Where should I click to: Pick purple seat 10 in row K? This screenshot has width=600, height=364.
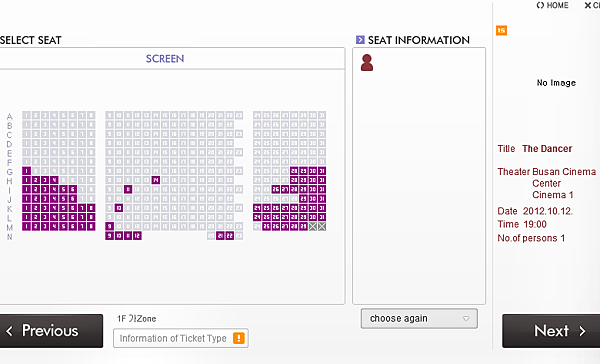coord(119,208)
